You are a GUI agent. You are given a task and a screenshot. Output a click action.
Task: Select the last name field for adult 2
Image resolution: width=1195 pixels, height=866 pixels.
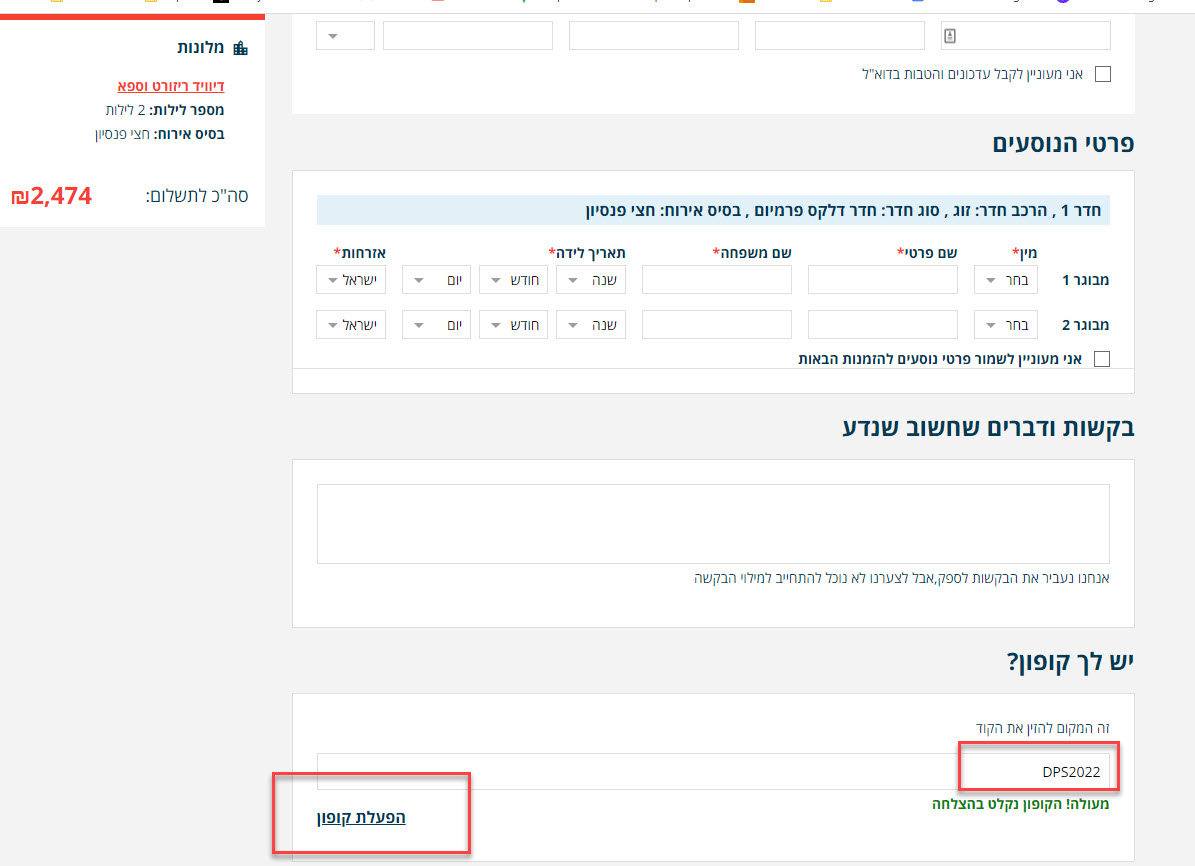point(716,325)
